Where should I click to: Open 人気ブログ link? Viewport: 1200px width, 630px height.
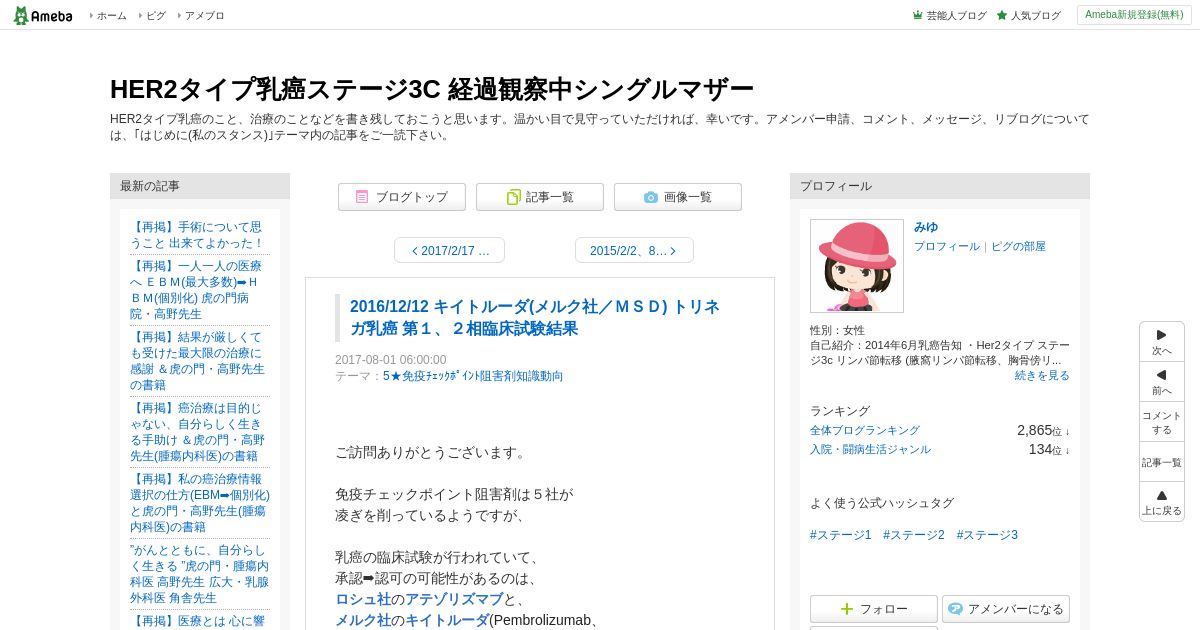pos(1035,16)
